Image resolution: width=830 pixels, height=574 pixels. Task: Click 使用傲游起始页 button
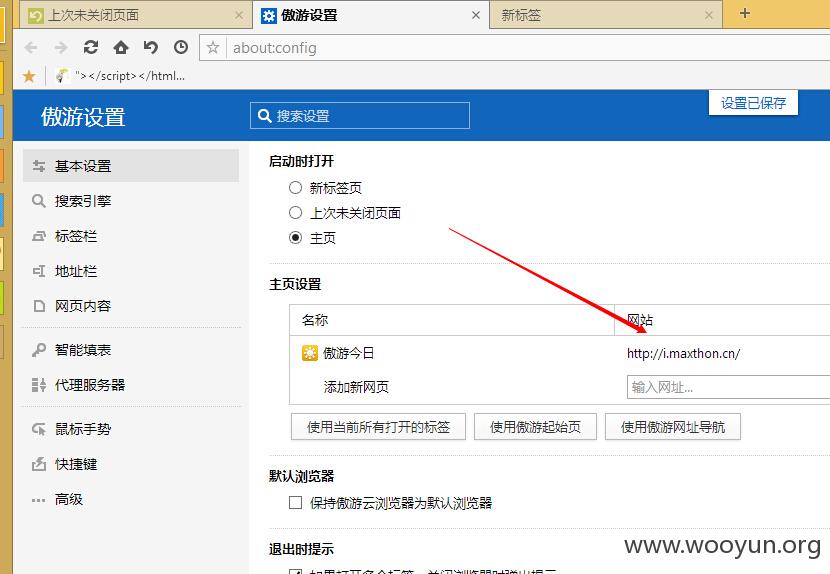click(x=535, y=427)
